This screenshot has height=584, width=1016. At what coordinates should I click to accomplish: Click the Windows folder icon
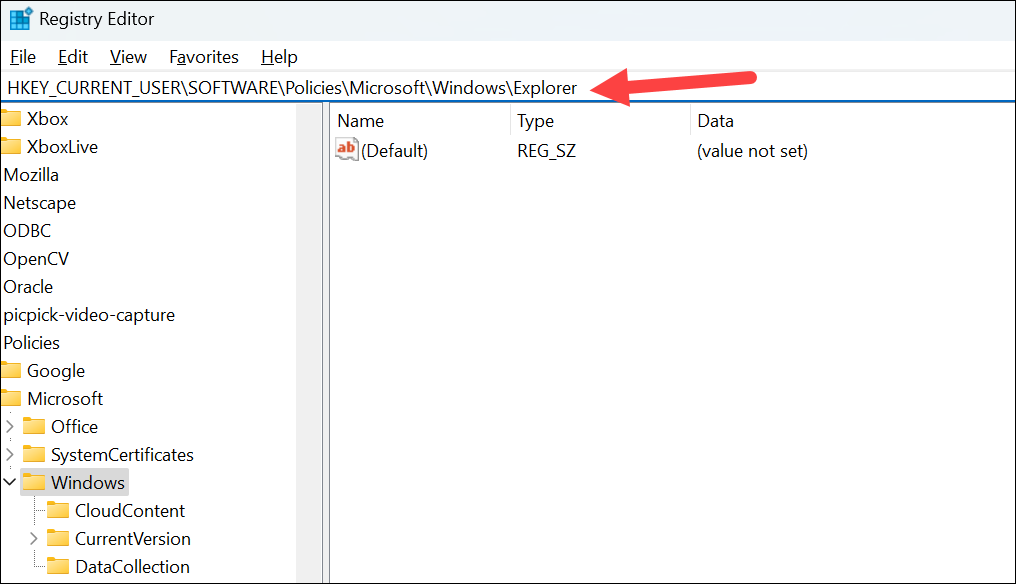34,482
